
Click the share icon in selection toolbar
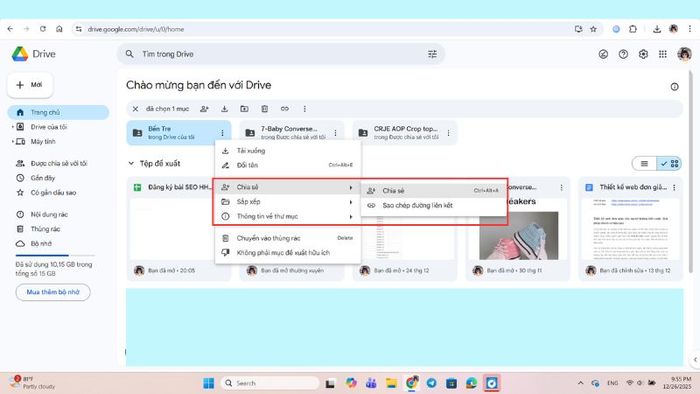coord(204,109)
